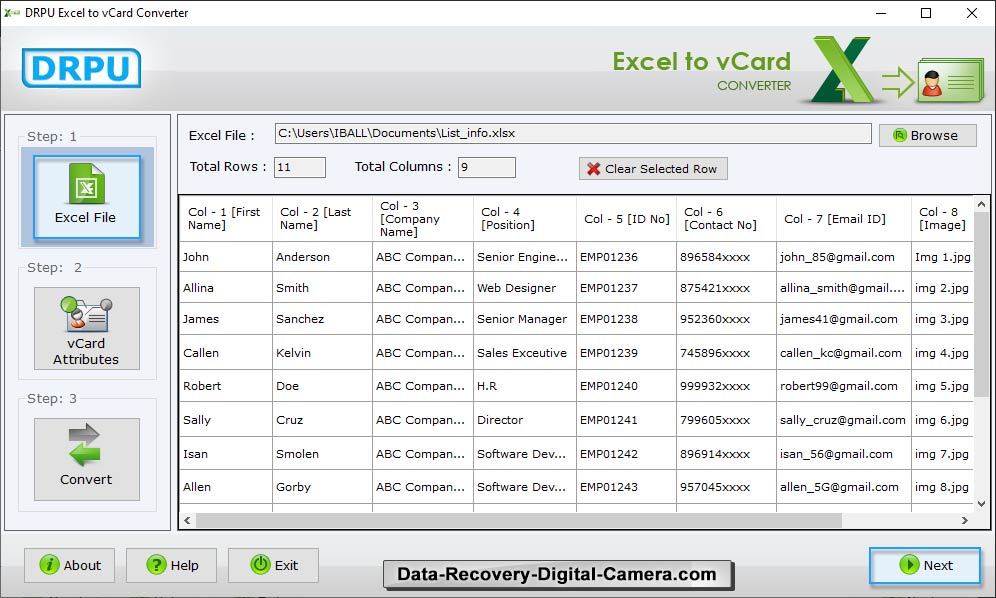Select Col - 4 Position header
This screenshot has height=598, width=996.
(x=525, y=219)
